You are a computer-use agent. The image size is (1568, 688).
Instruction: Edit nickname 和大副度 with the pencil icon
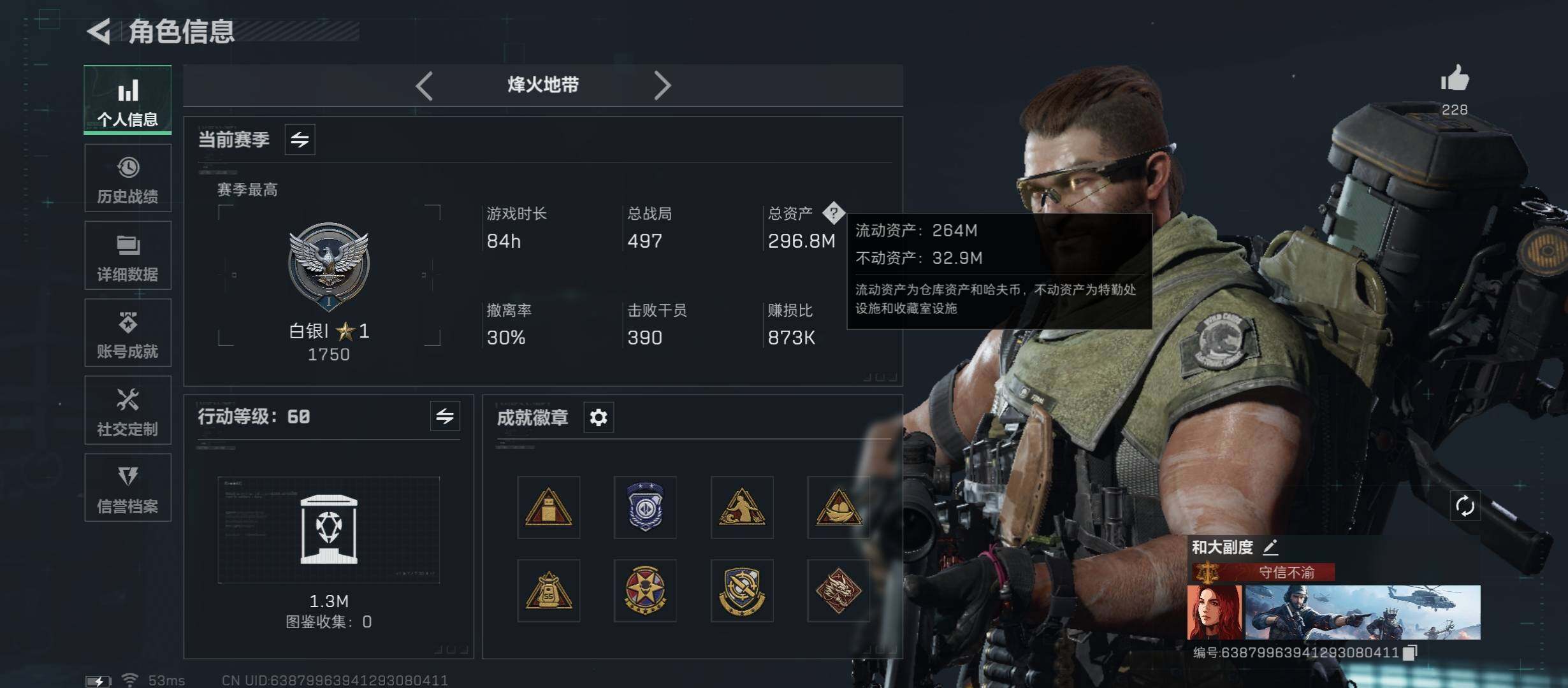click(x=1270, y=547)
